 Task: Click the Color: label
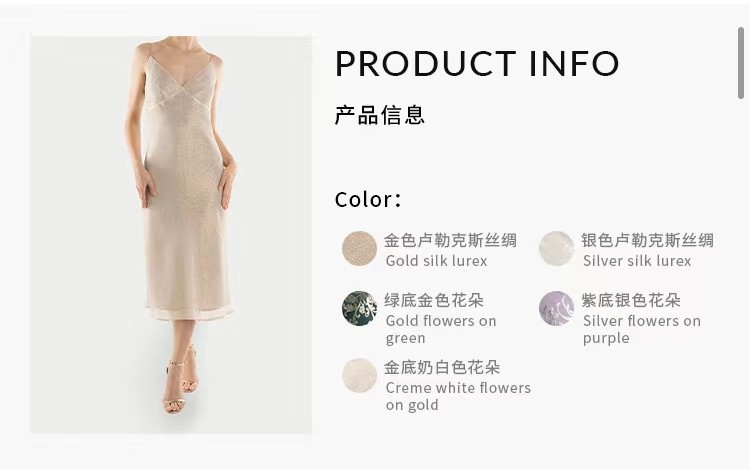coord(368,200)
